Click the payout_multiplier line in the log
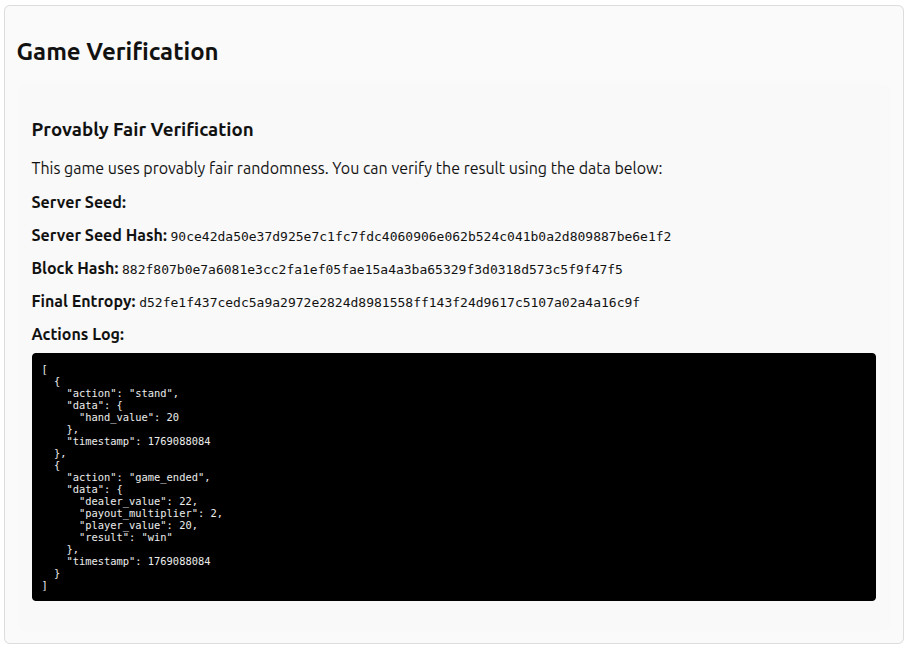 (151, 513)
